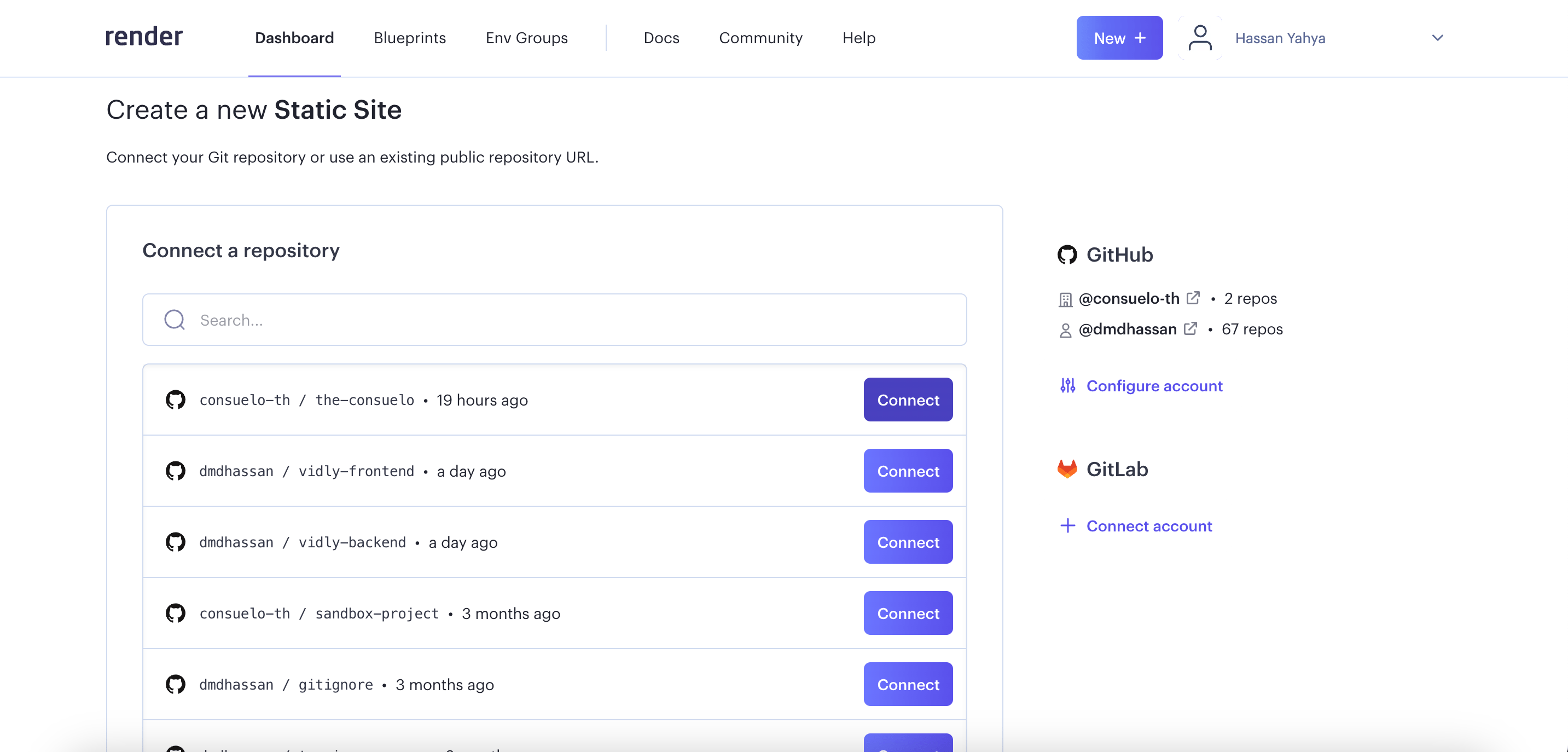This screenshot has width=1568, height=752.
Task: Open Env Groups page
Action: (x=526, y=38)
